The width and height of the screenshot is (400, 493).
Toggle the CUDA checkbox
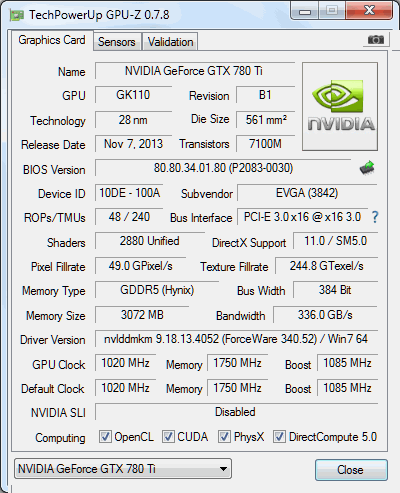[x=168, y=436]
